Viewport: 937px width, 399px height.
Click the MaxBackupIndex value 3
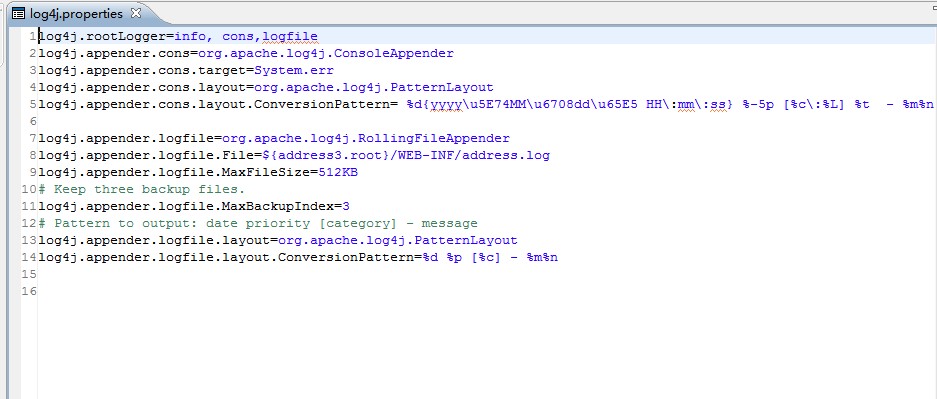pyautogui.click(x=346, y=207)
